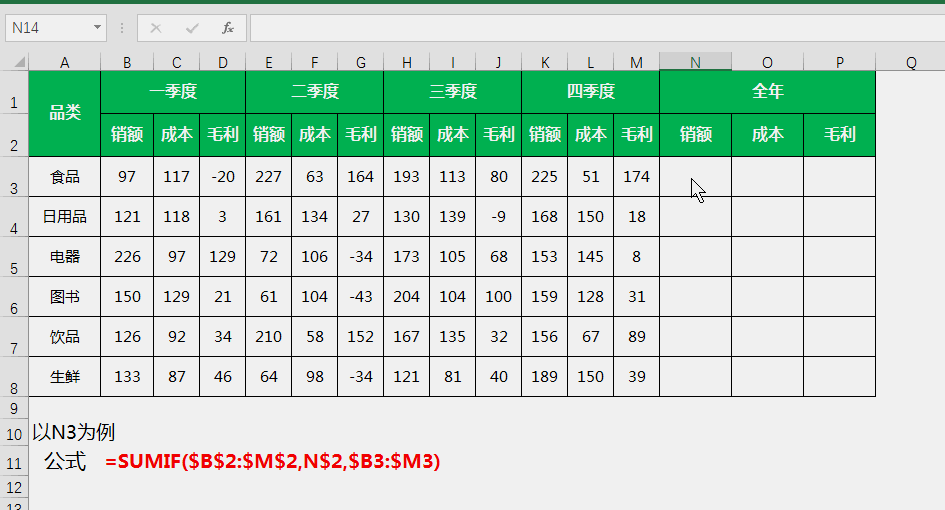Click the 一季度 merged header cell
The image size is (945, 510).
pos(173,92)
